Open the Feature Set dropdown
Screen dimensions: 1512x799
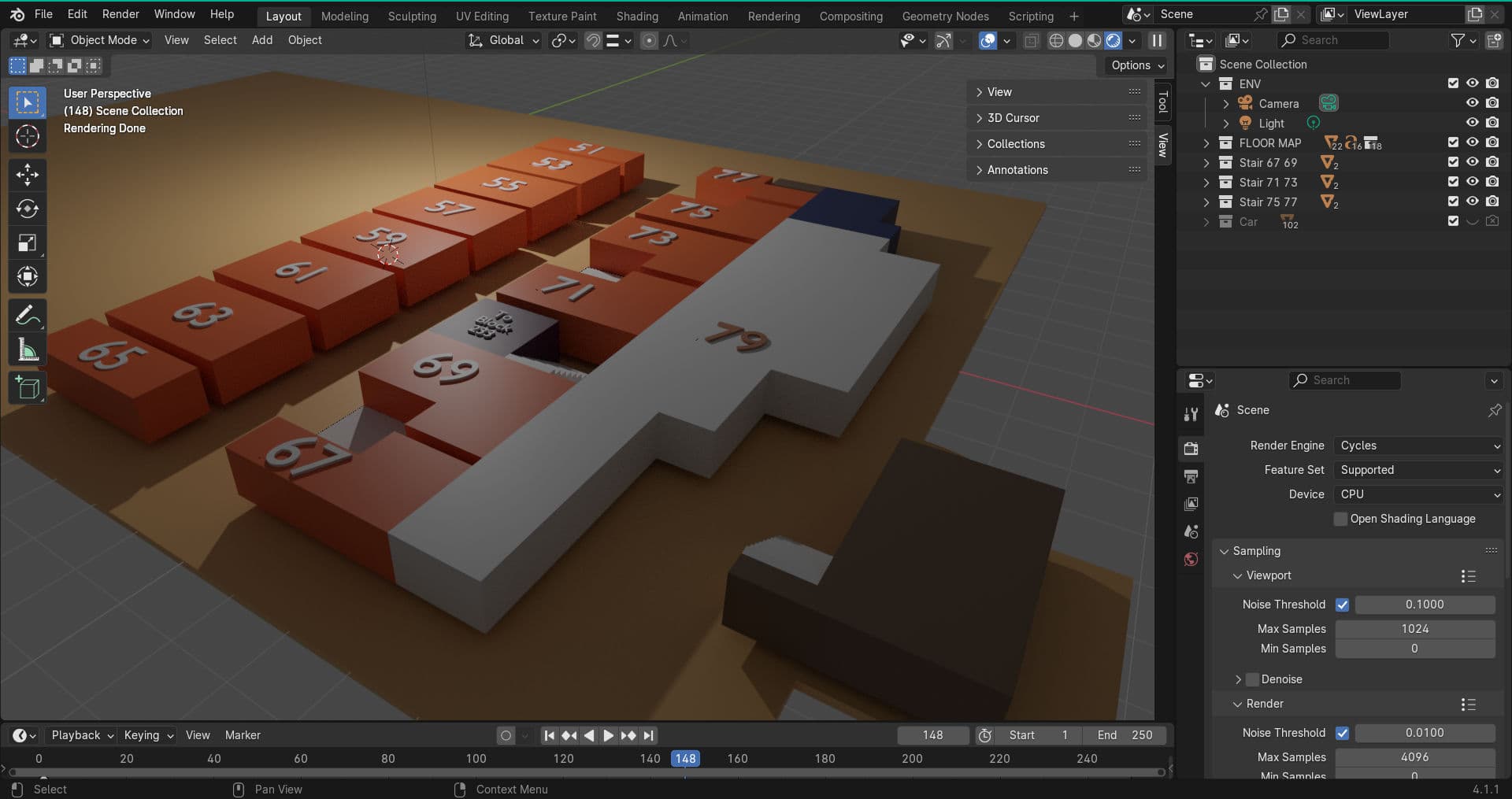pos(1419,470)
